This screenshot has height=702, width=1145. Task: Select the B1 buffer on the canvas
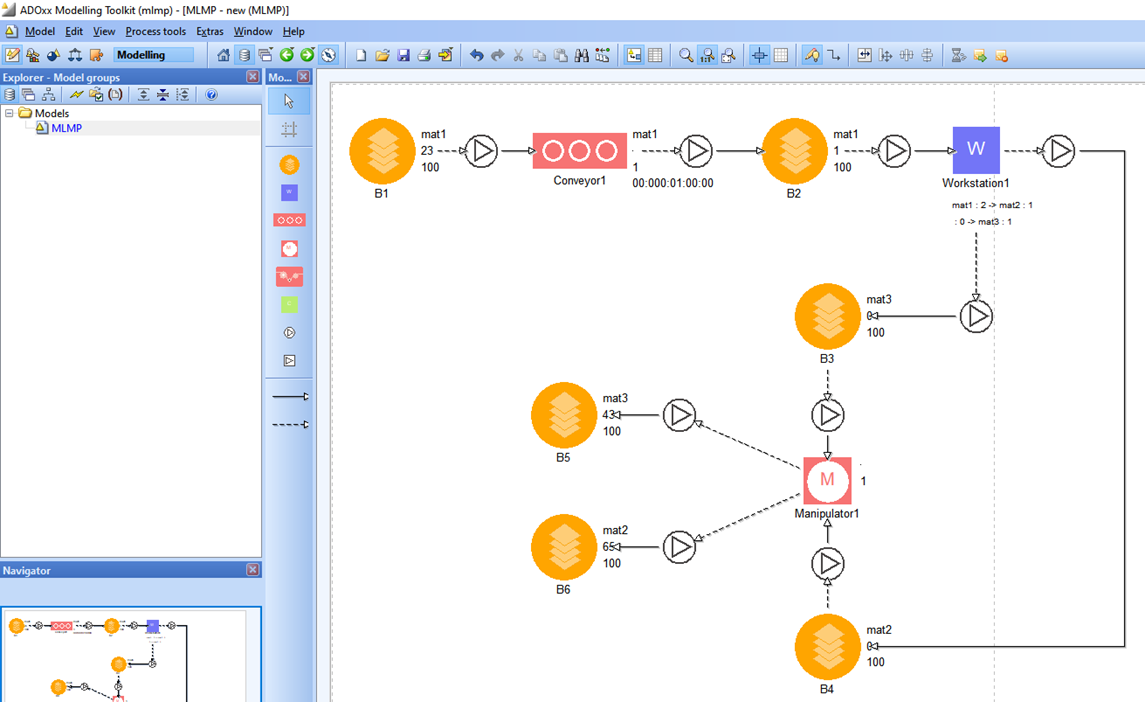382,150
